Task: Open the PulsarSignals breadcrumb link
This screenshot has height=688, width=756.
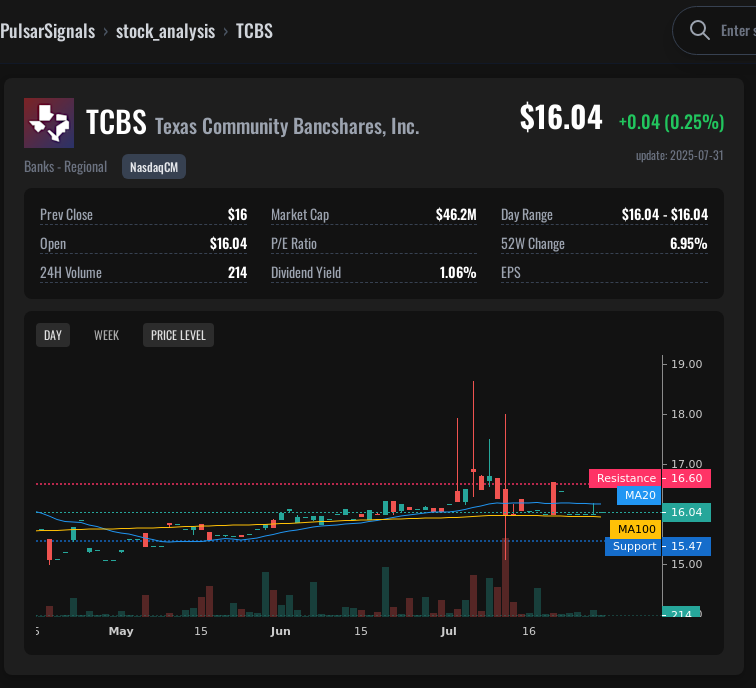Action: coord(48,31)
